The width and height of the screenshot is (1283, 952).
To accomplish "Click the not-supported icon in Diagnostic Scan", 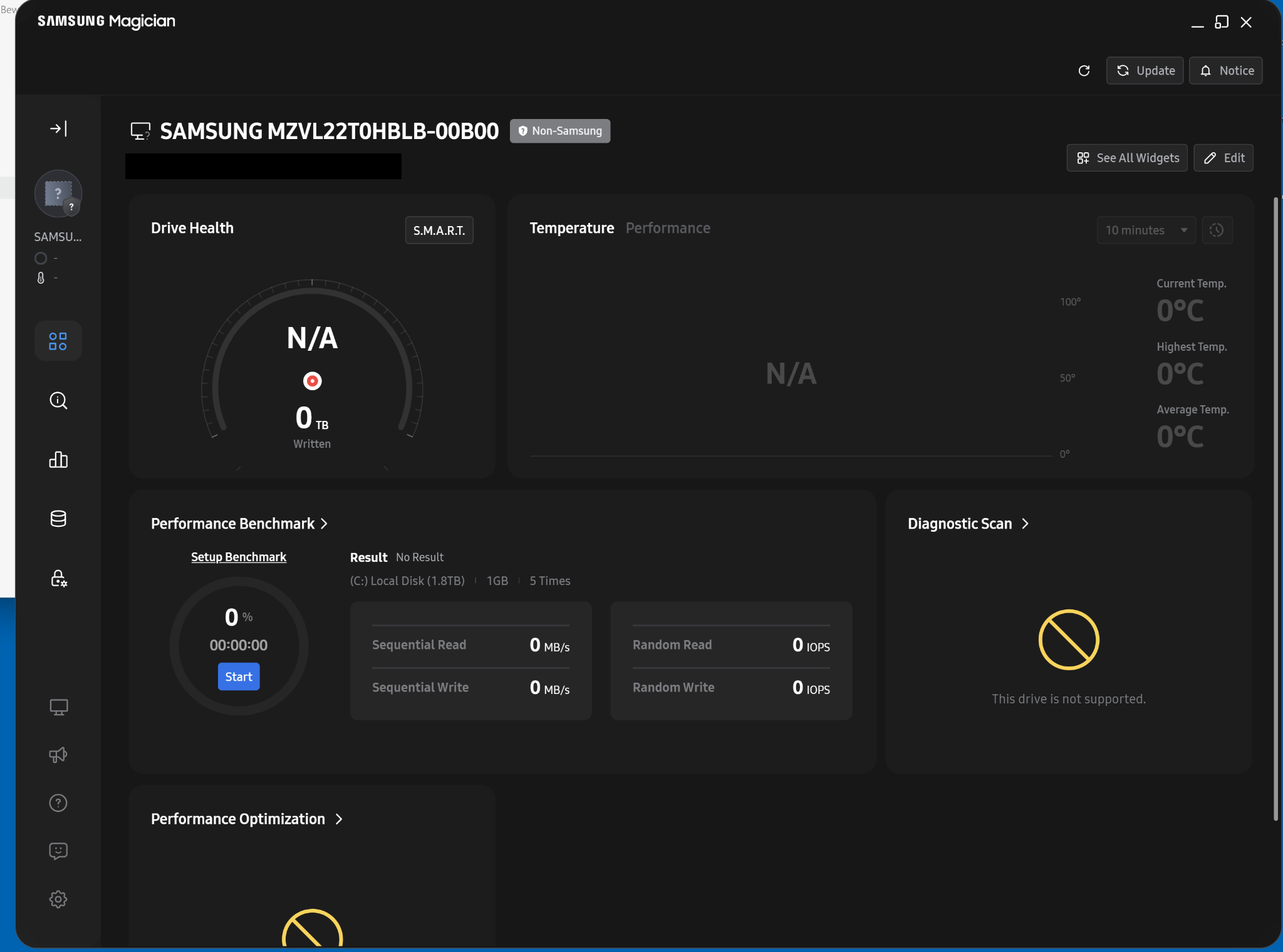I will pyautogui.click(x=1069, y=639).
